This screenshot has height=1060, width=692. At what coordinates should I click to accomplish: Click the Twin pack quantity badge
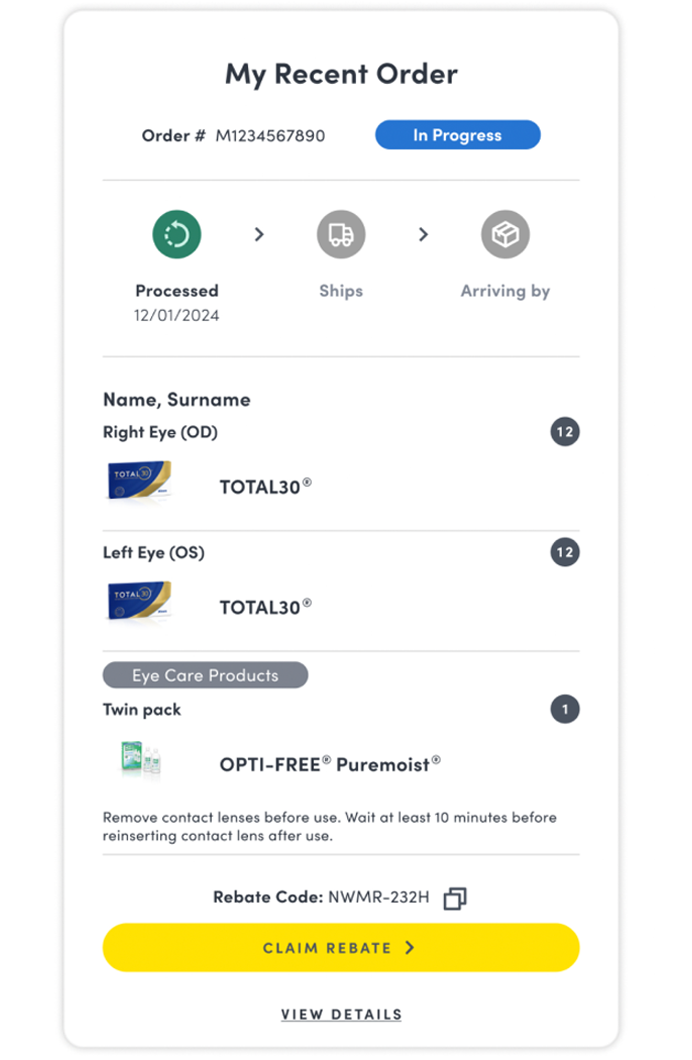pyautogui.click(x=565, y=709)
